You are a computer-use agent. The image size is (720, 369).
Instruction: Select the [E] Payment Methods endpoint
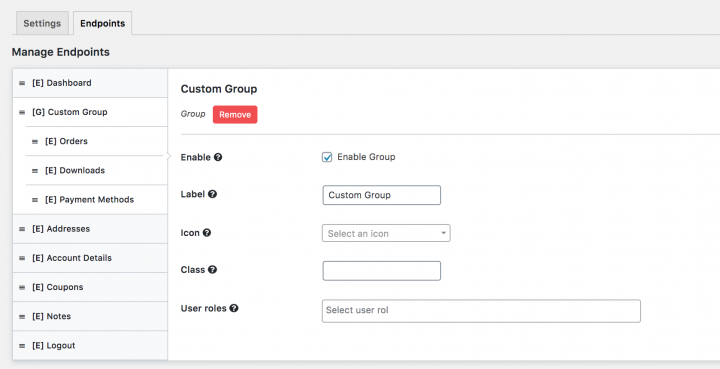96,200
